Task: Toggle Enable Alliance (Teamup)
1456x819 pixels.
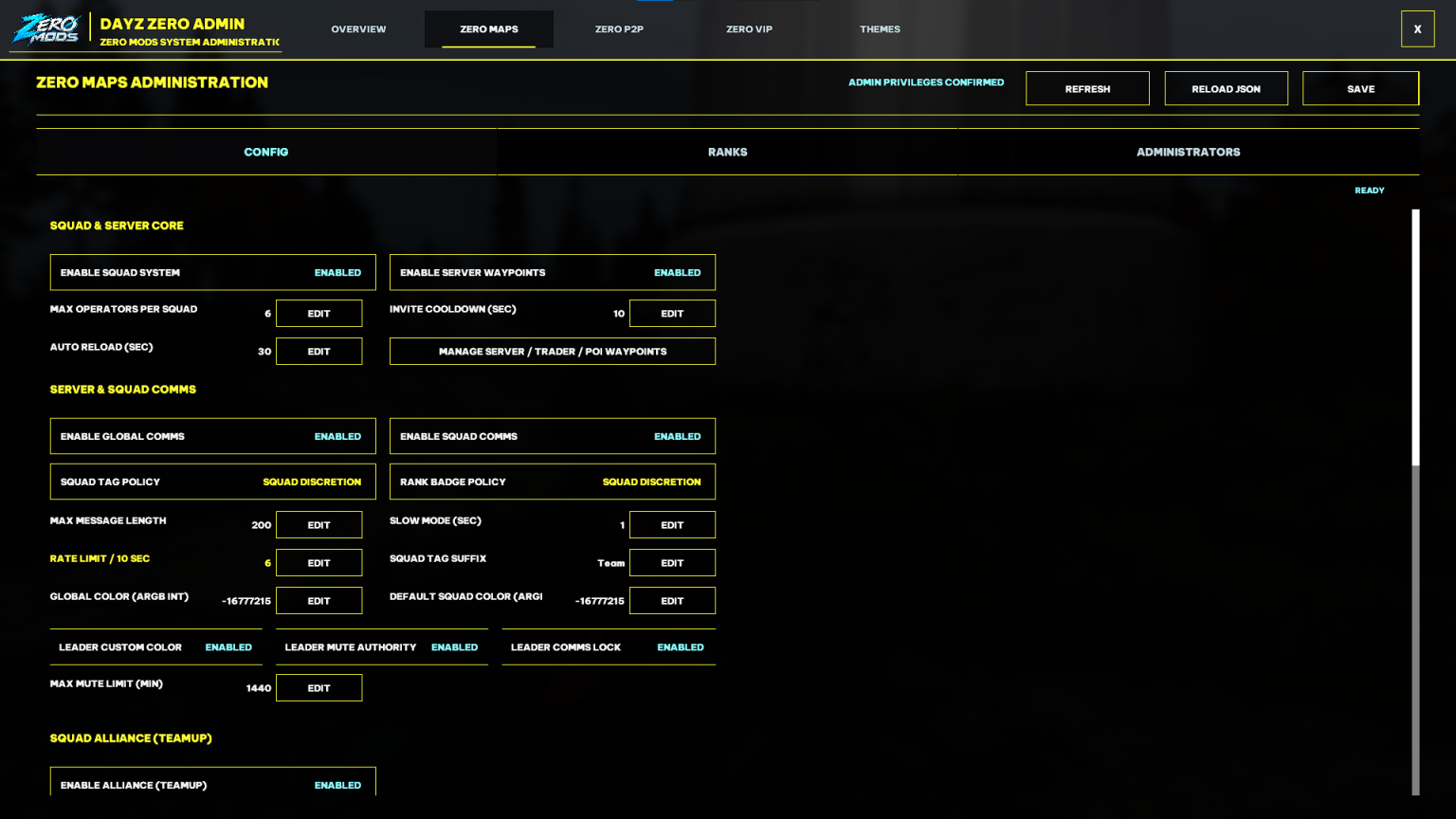Action: pos(213,783)
